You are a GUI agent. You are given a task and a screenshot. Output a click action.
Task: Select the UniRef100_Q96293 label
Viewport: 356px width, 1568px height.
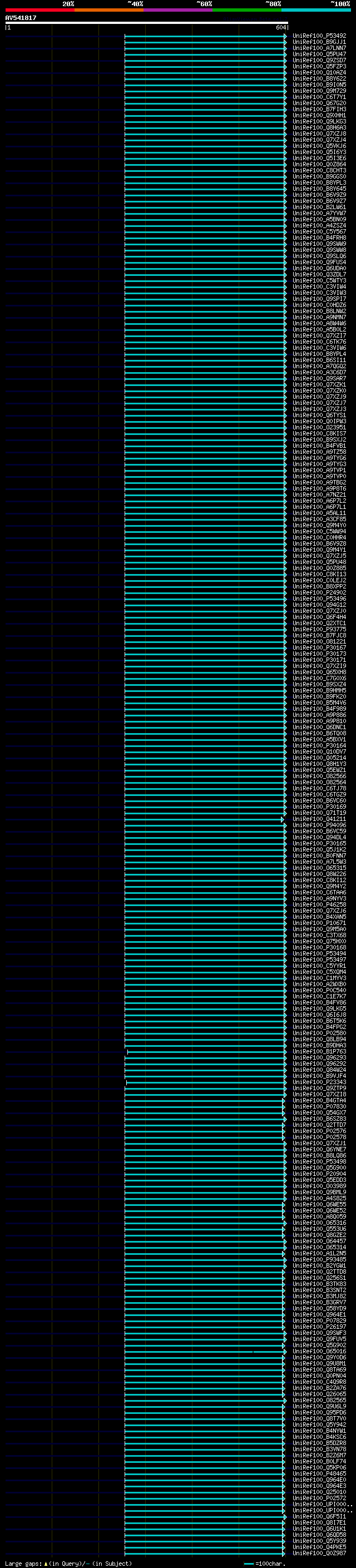pyautogui.click(x=319, y=1057)
